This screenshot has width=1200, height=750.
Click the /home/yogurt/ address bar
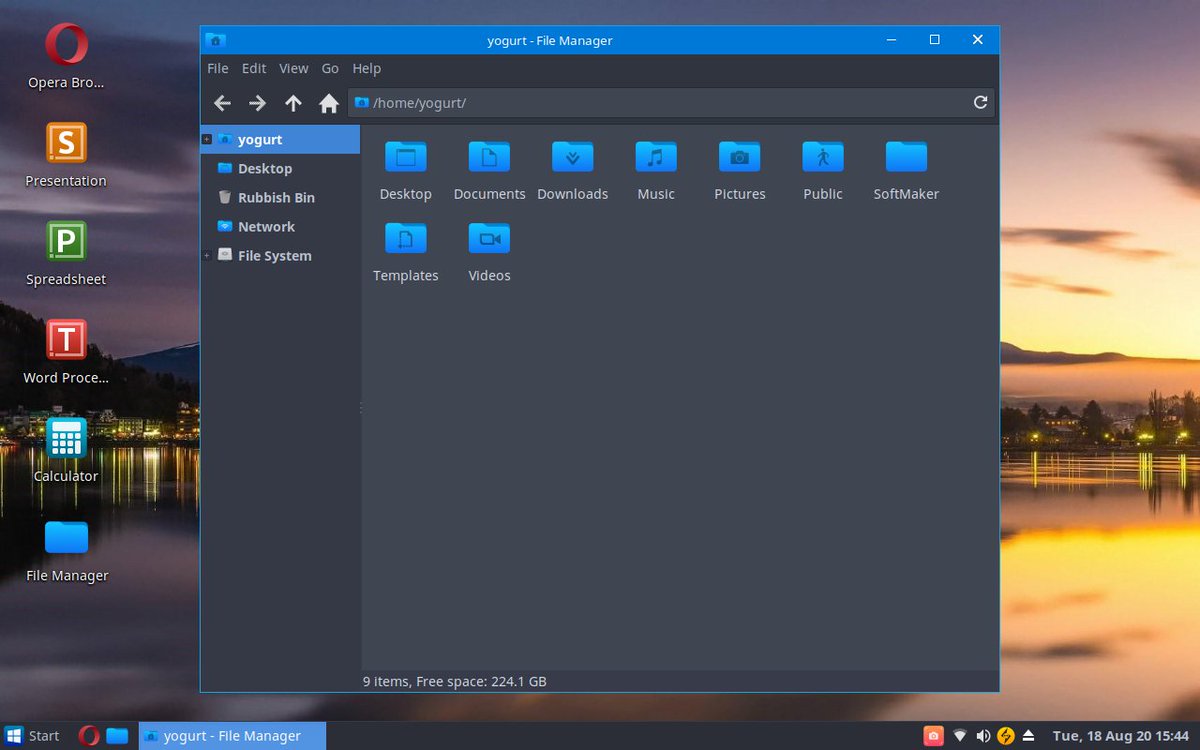(x=500, y=102)
